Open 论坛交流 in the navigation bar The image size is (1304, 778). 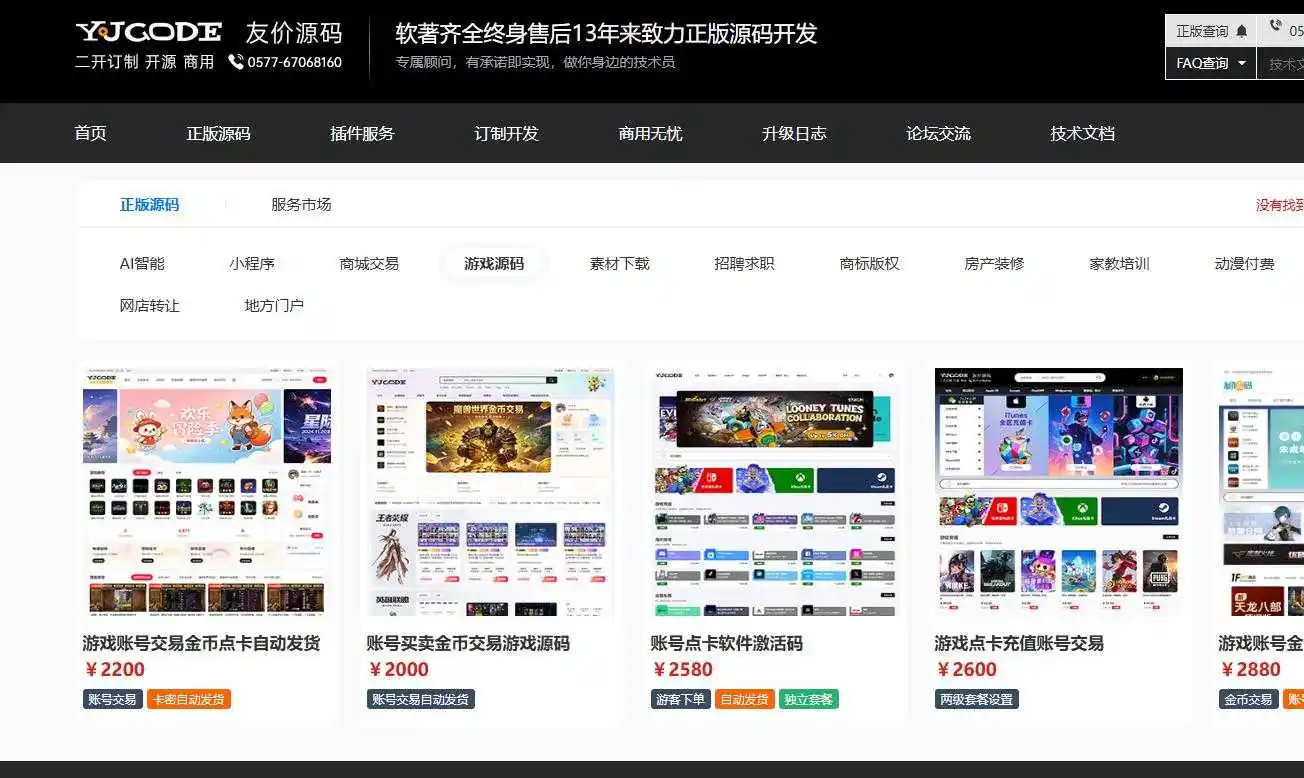(938, 133)
